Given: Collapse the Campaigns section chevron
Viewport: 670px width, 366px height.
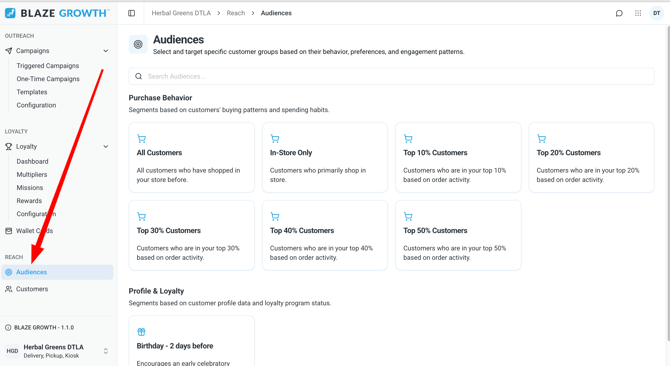Looking at the screenshot, I should click(106, 51).
